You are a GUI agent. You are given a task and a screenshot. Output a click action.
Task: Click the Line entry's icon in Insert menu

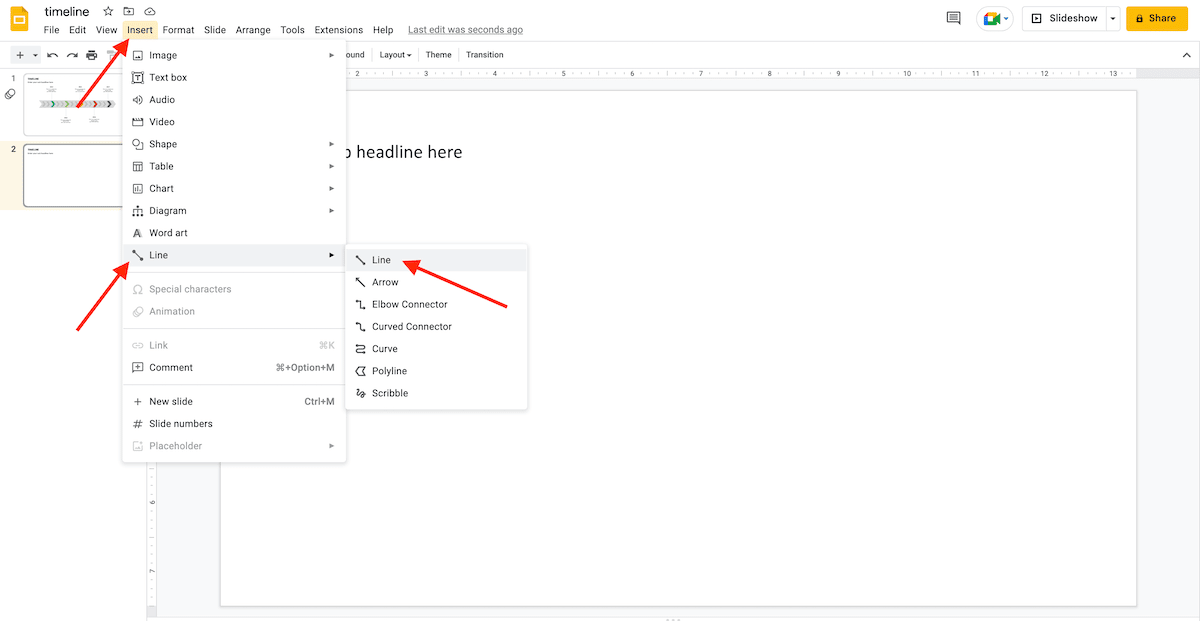click(x=138, y=255)
